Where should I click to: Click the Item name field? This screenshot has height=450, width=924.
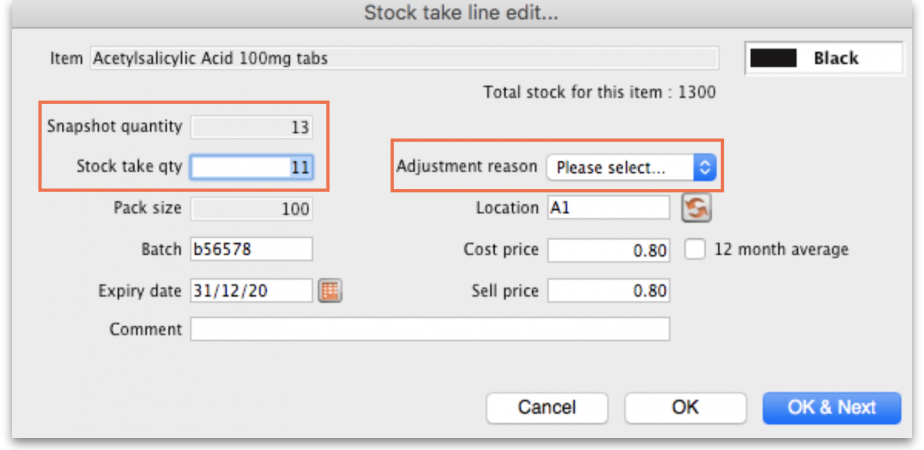(x=404, y=58)
